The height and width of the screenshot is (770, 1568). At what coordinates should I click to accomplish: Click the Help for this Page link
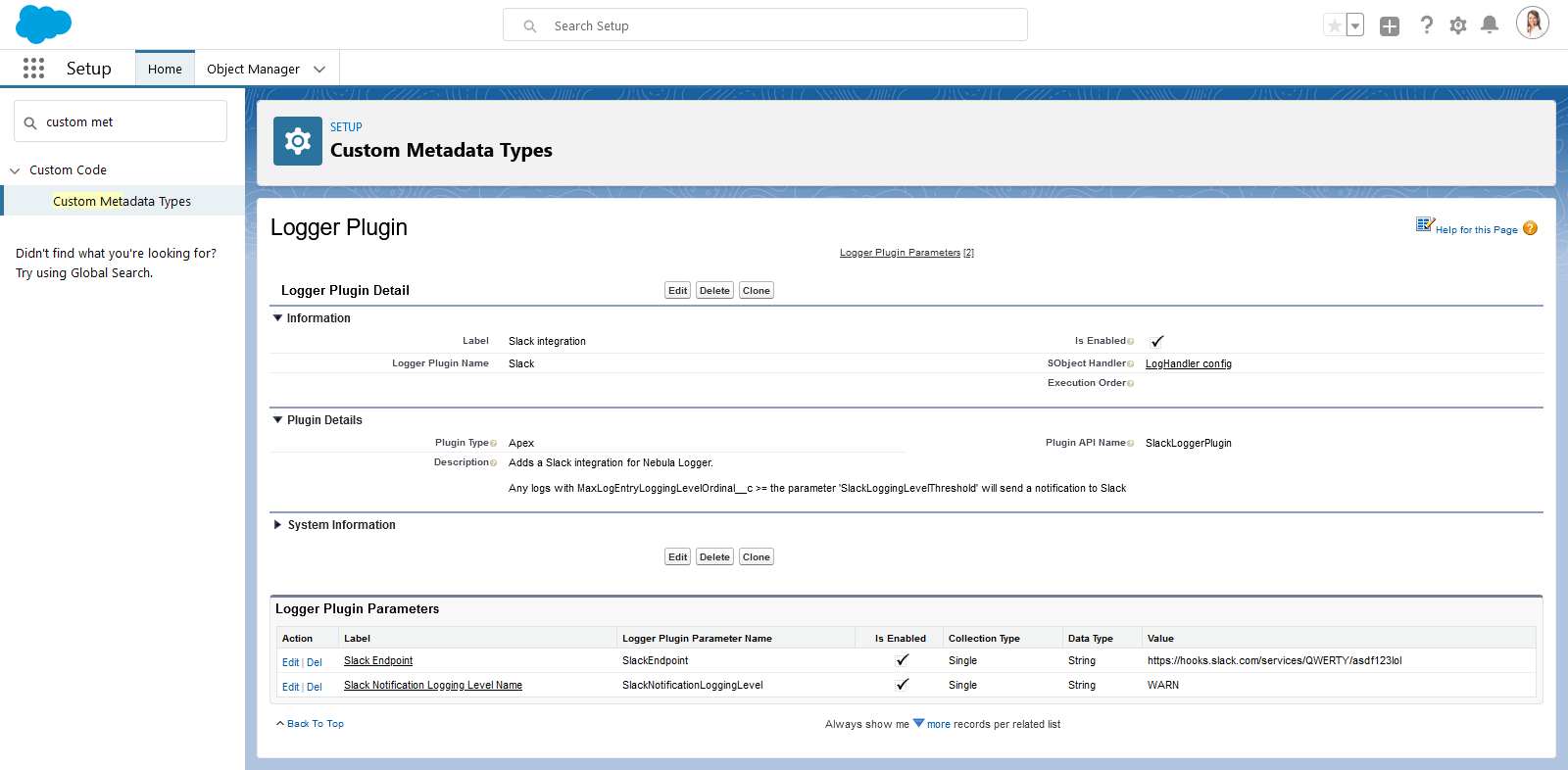coord(1476,230)
